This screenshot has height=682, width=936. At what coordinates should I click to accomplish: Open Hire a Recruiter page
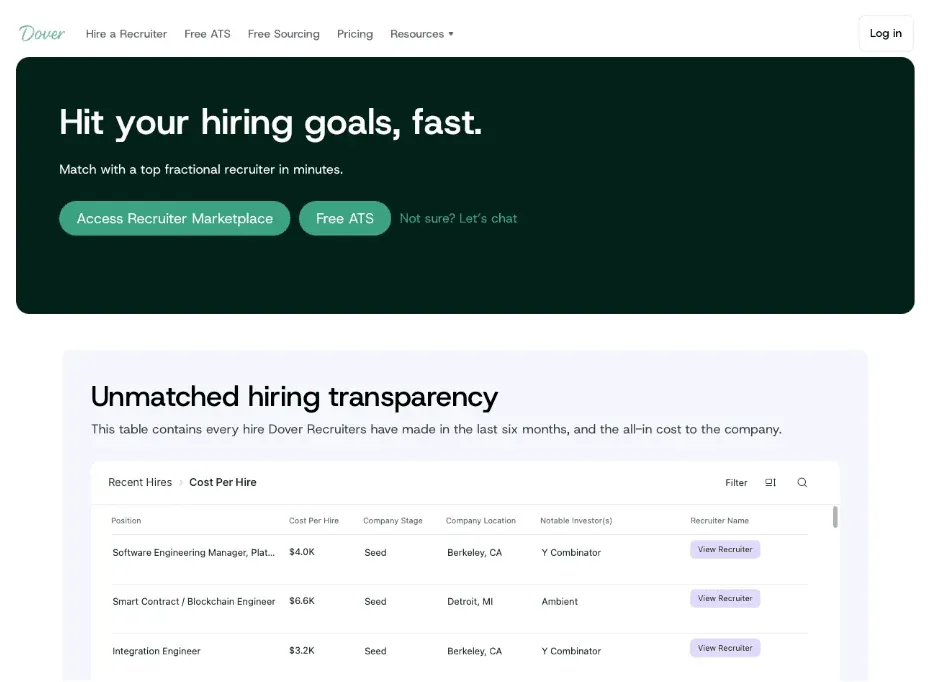pyautogui.click(x=126, y=34)
